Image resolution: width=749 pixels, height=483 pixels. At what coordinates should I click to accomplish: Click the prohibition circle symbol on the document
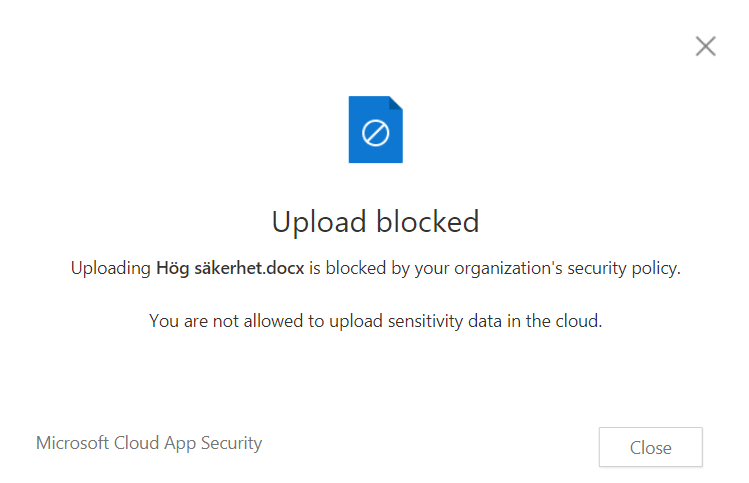point(375,133)
